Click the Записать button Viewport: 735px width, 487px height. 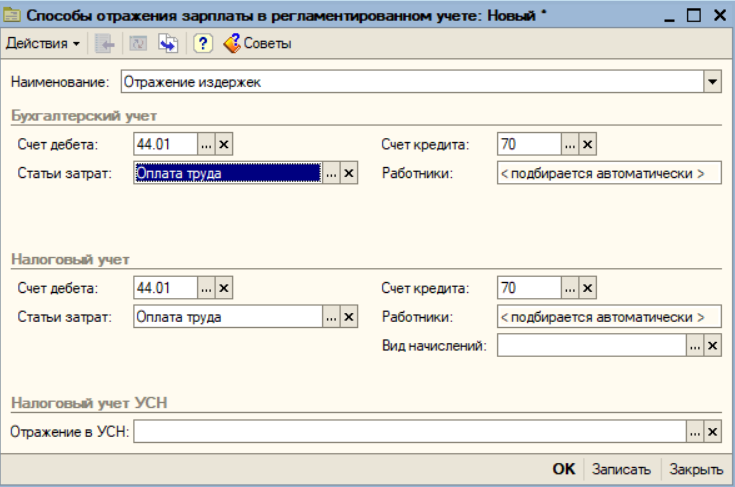[x=621, y=469]
